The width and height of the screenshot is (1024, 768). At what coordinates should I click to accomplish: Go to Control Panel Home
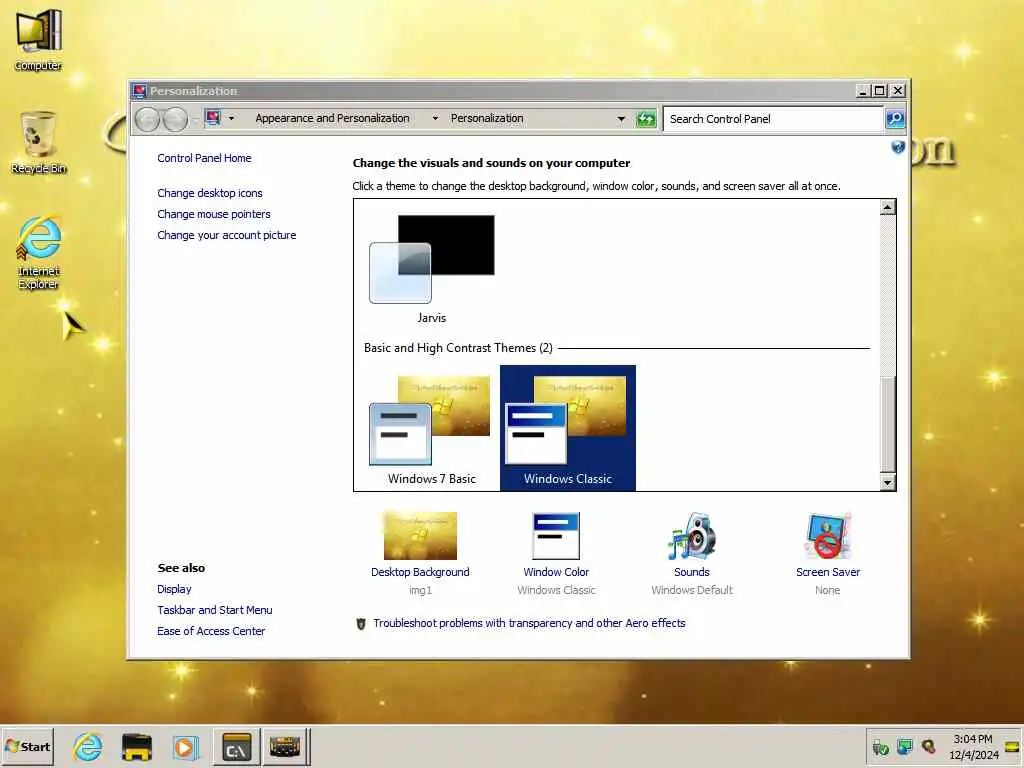[x=204, y=158]
